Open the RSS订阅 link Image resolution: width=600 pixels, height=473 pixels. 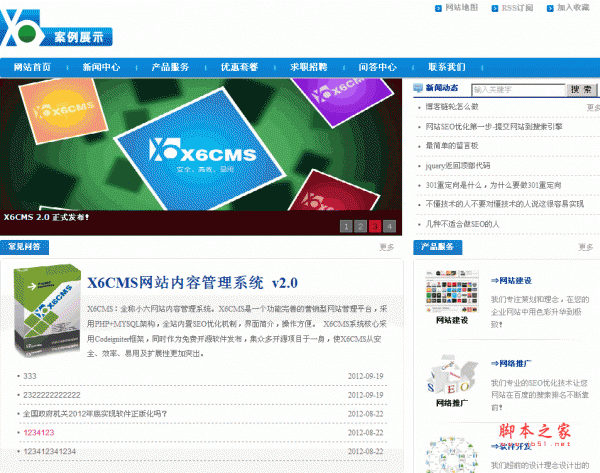(517, 8)
